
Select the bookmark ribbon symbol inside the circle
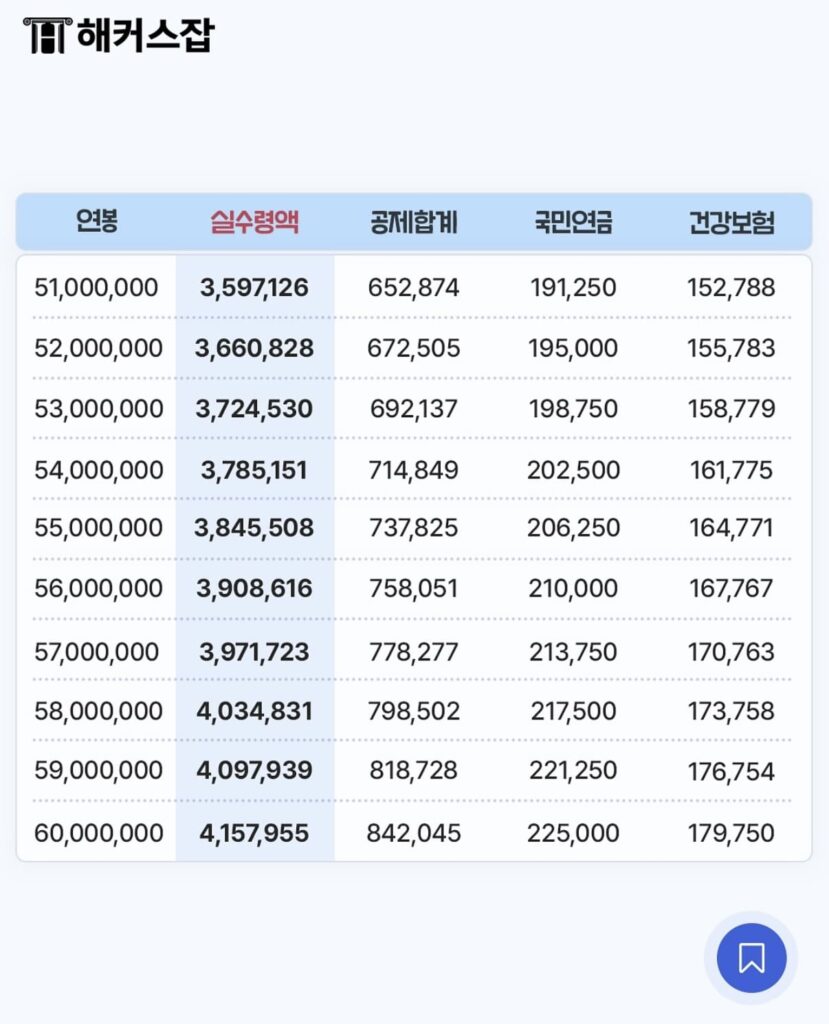coord(752,957)
